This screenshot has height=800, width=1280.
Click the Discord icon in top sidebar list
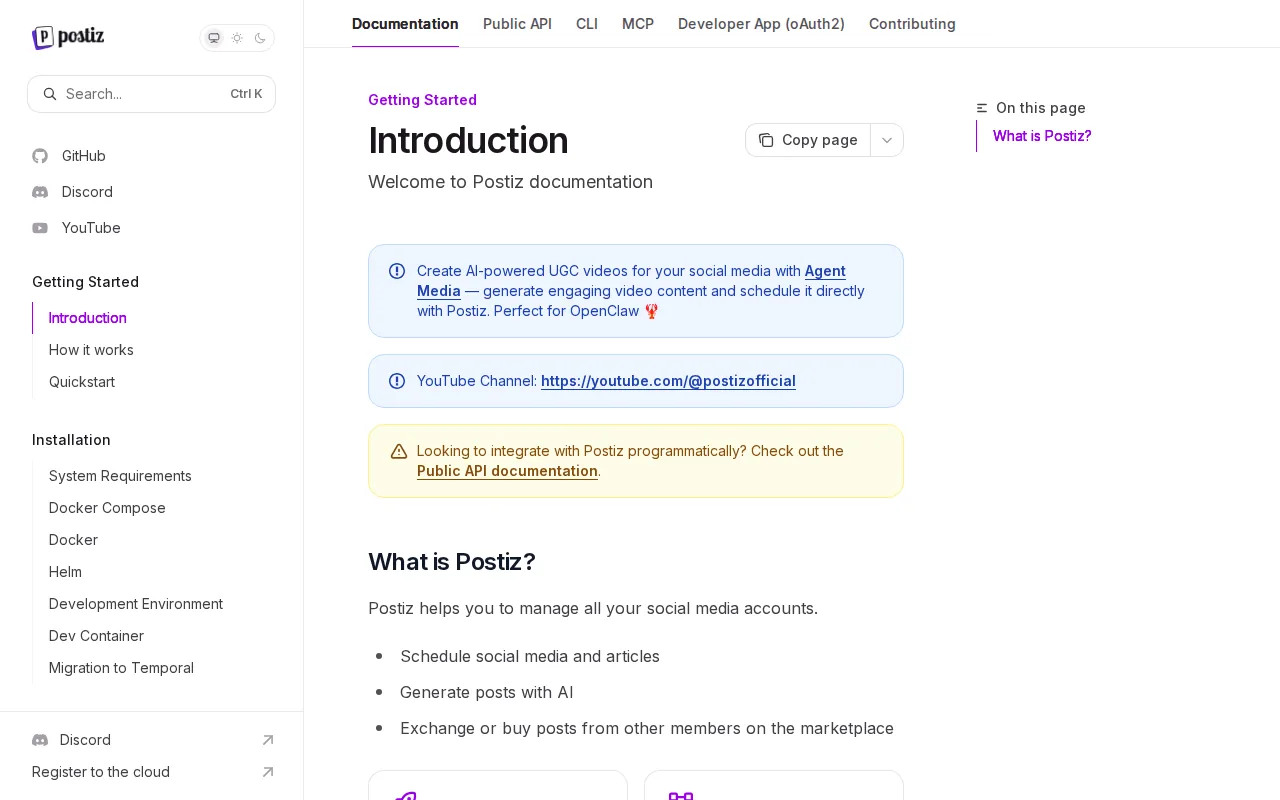pos(40,192)
